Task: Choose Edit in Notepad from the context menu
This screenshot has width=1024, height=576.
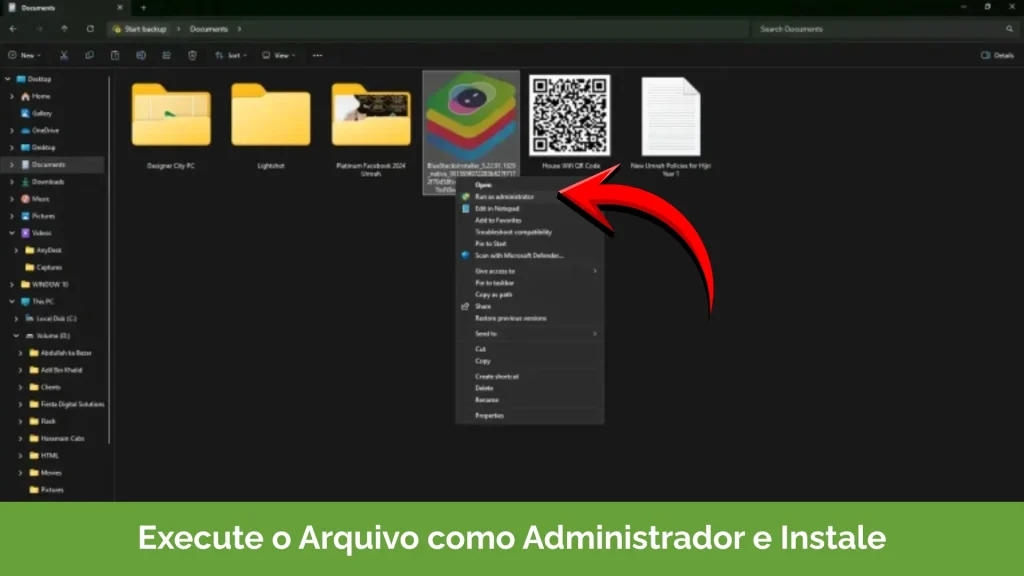Action: click(x=498, y=209)
